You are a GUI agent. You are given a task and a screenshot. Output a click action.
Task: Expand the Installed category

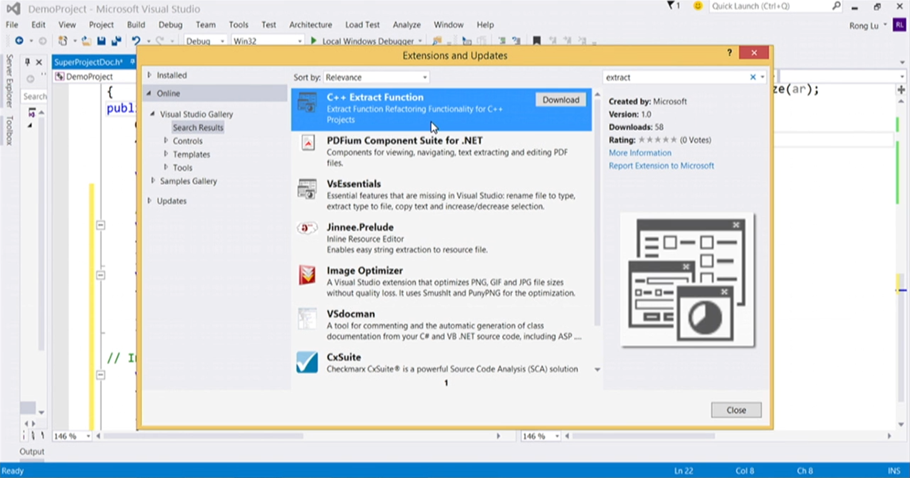pyautogui.click(x=149, y=75)
